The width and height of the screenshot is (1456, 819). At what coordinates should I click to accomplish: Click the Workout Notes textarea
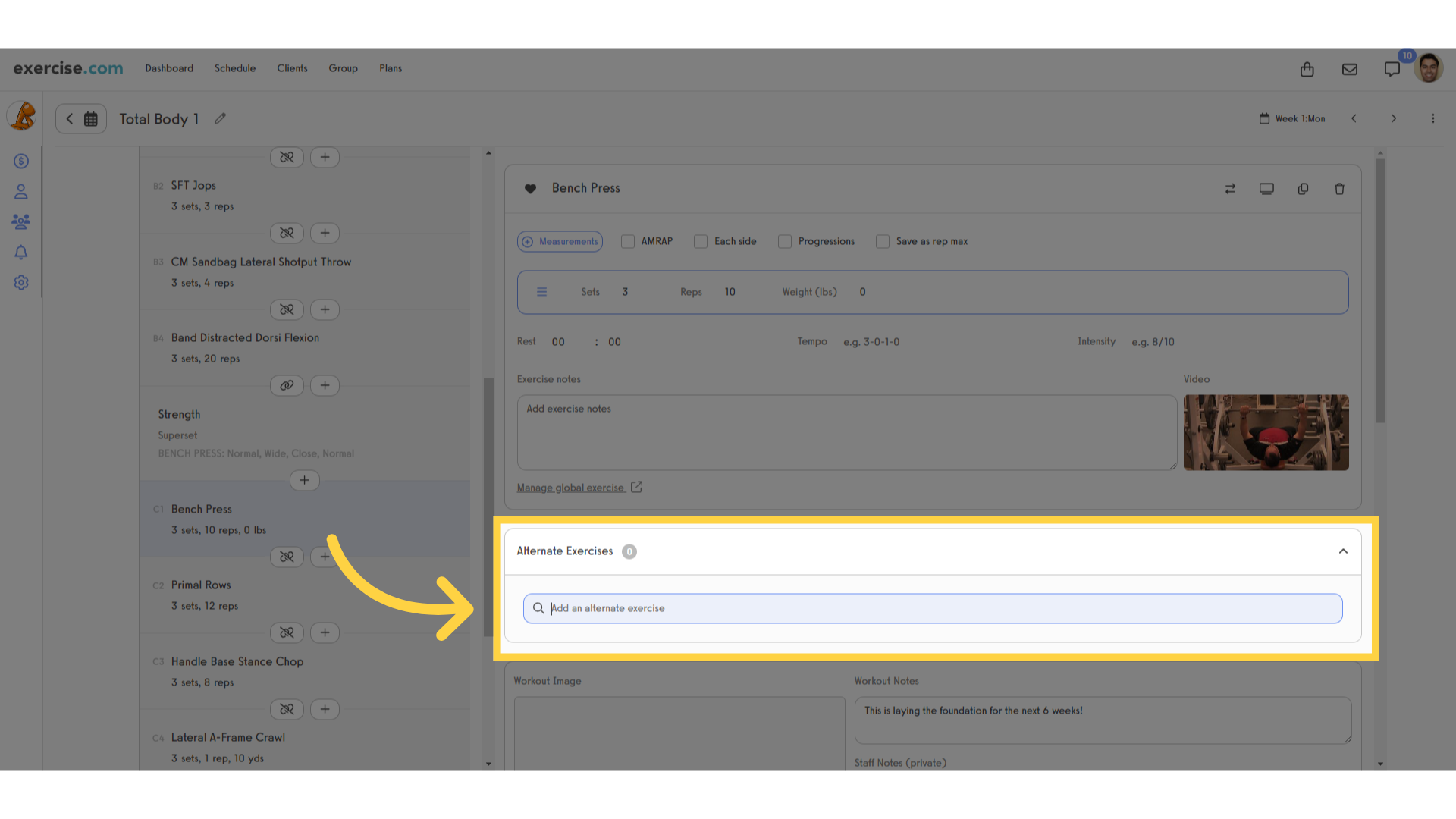(1103, 720)
